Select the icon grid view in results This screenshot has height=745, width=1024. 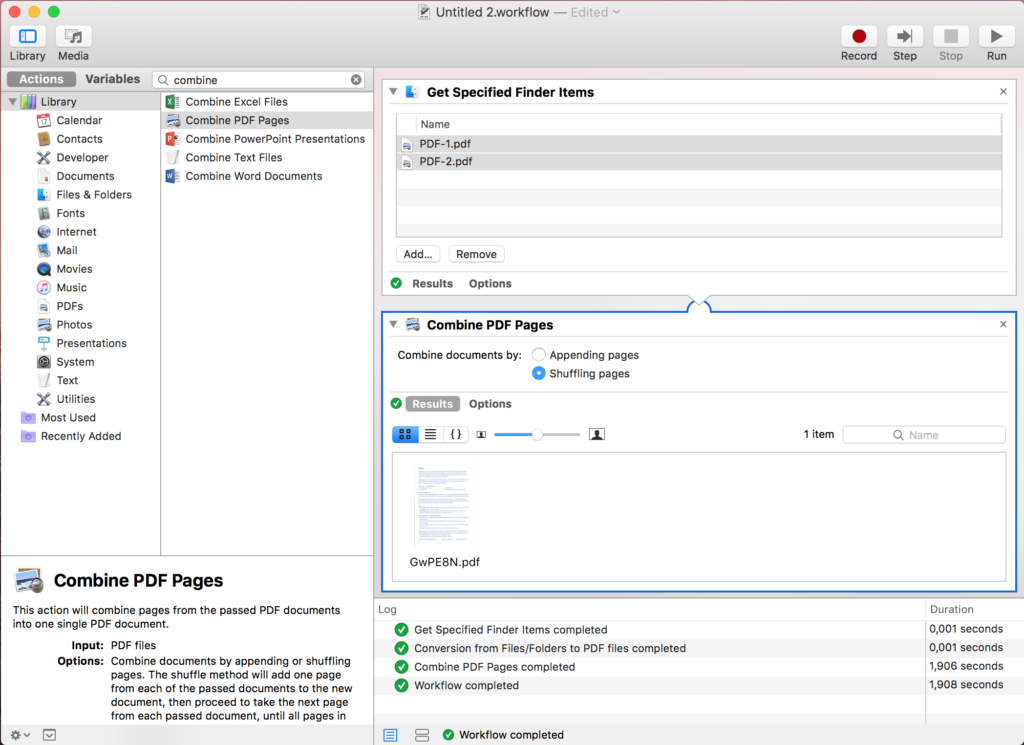[x=405, y=434]
